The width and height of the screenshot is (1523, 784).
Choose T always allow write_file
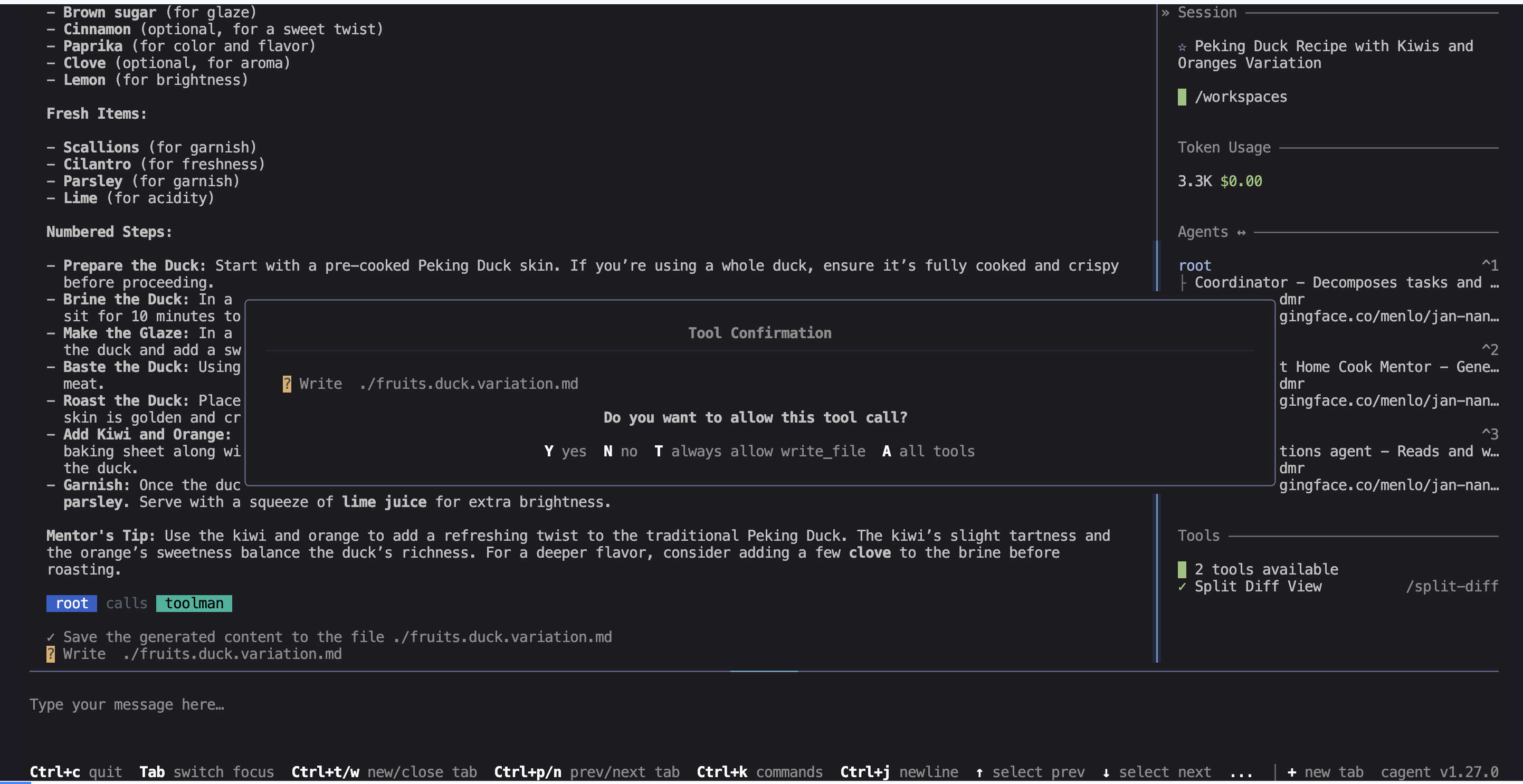759,451
